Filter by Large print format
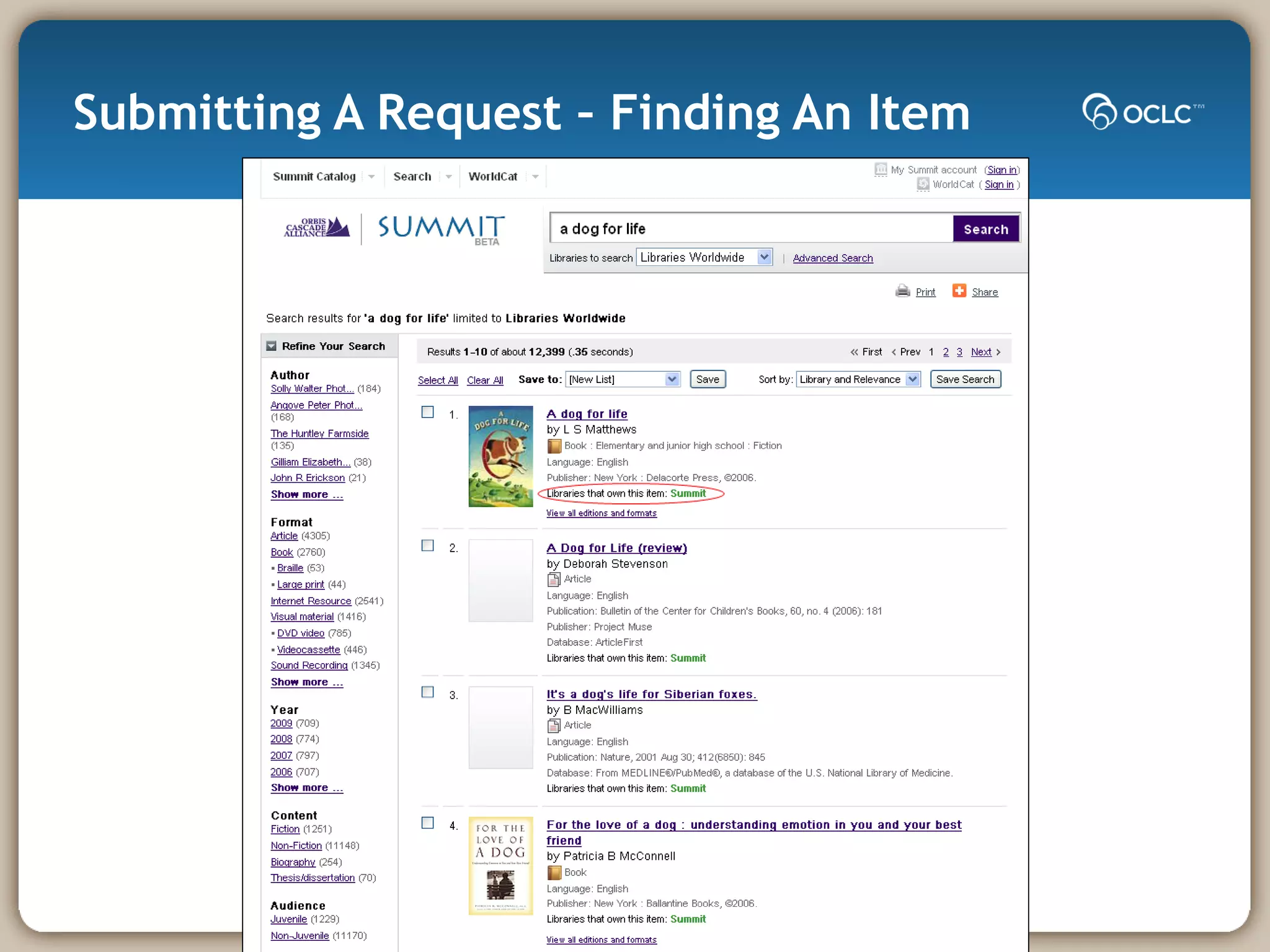Viewport: 1270px width, 952px height. 300,584
